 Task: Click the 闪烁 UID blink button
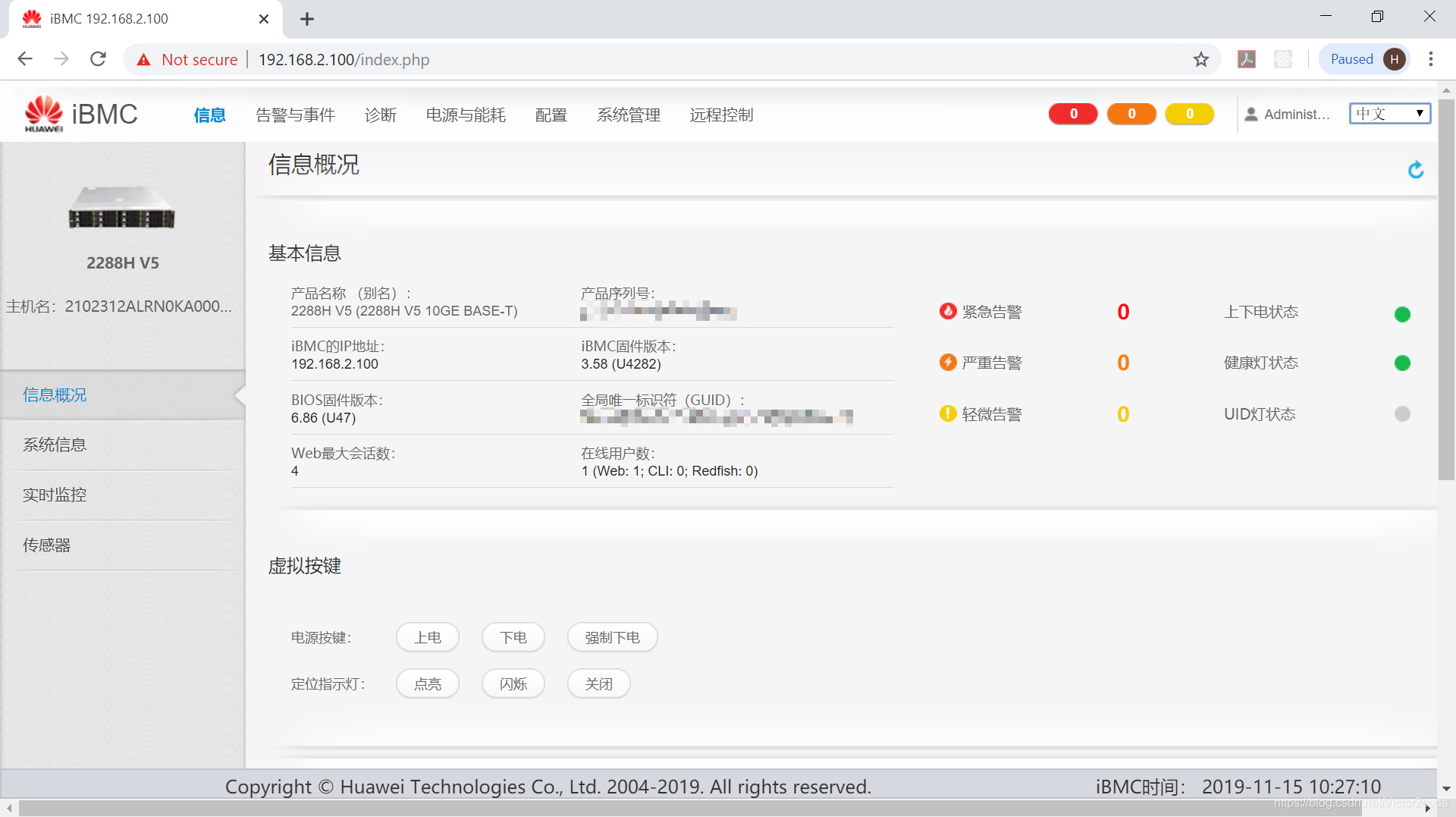513,683
